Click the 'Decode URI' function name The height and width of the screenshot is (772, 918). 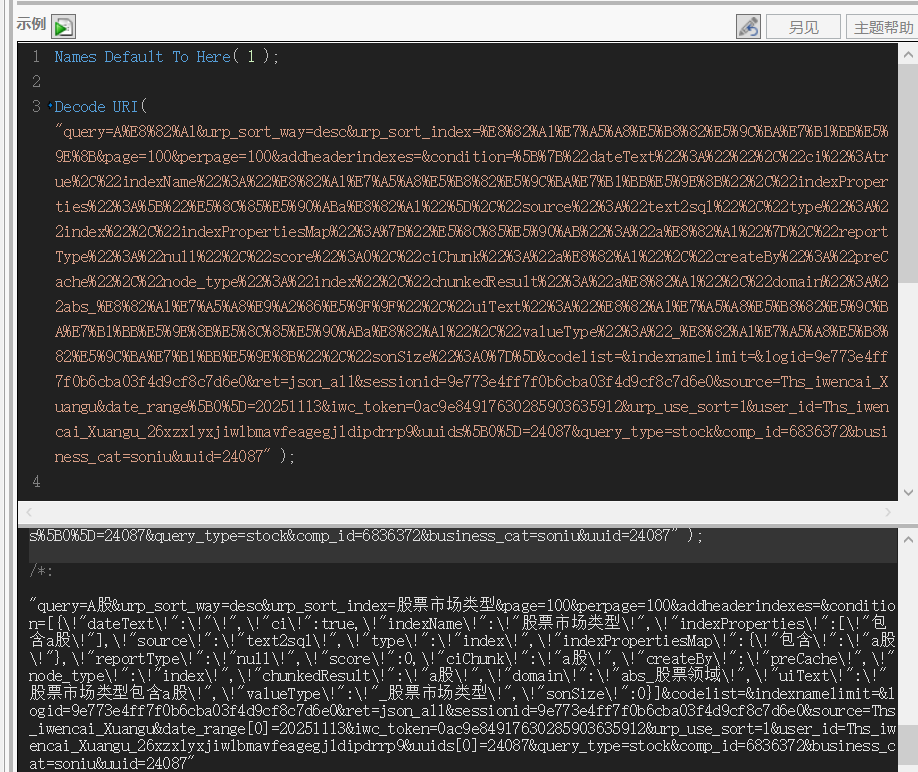coord(96,107)
